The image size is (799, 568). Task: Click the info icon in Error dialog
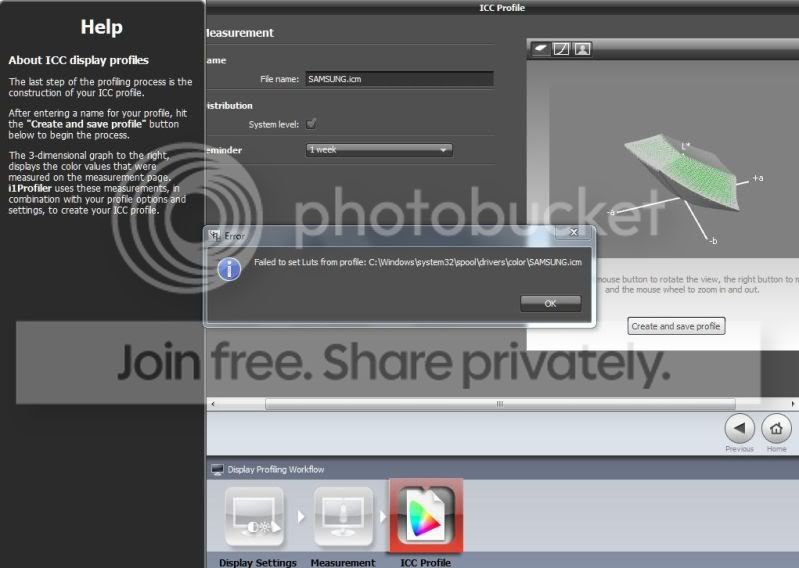[x=229, y=267]
